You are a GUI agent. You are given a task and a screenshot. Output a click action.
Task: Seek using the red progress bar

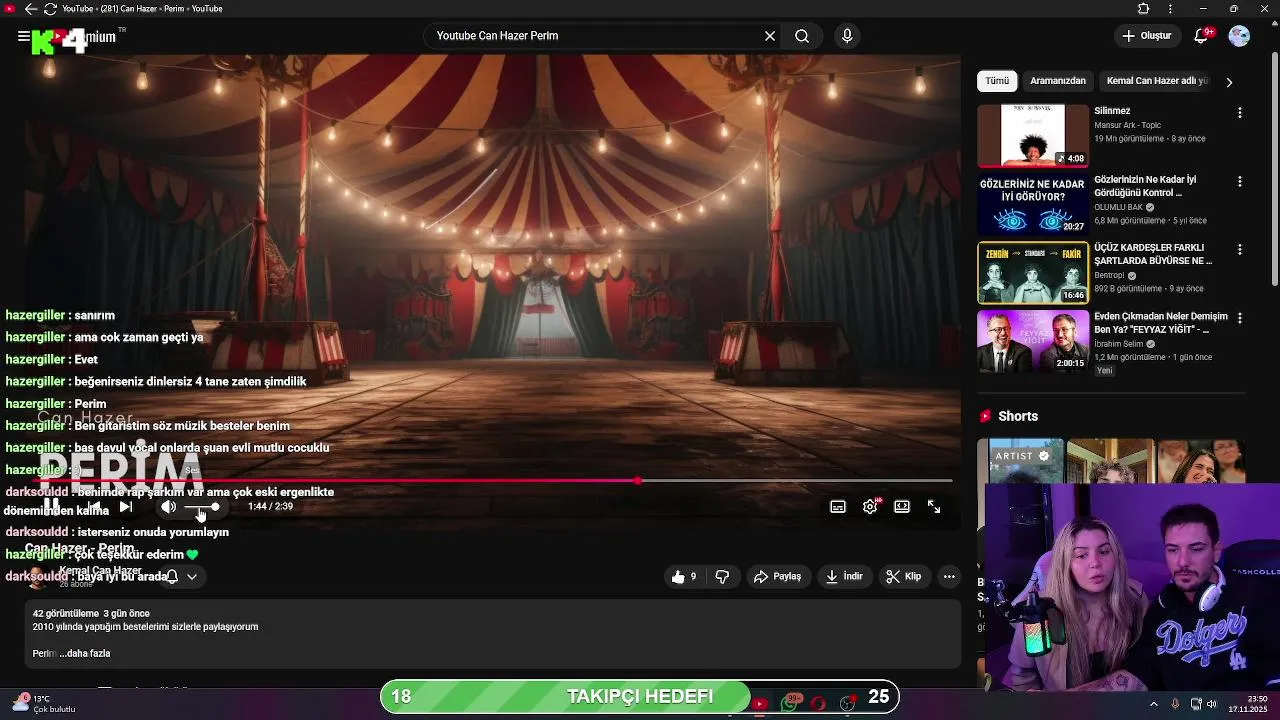[494, 481]
